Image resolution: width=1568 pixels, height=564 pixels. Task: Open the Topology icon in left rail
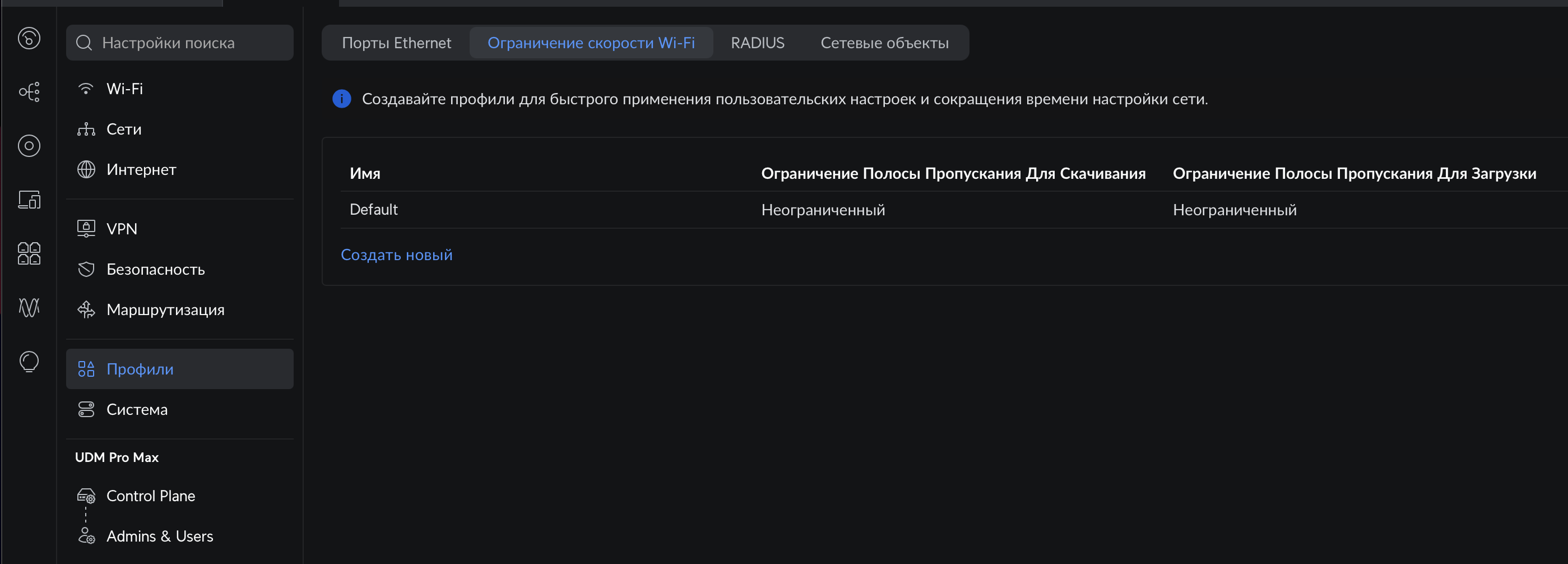click(29, 92)
